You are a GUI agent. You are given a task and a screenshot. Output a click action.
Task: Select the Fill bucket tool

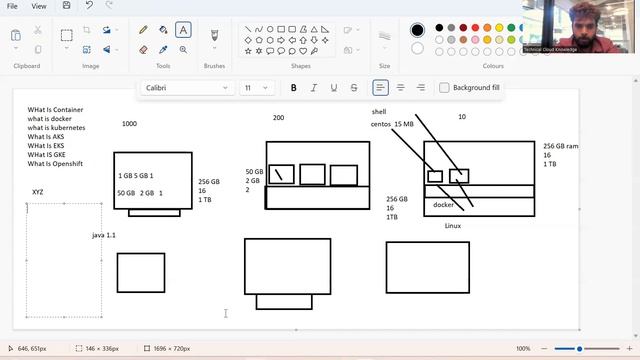tap(163, 30)
